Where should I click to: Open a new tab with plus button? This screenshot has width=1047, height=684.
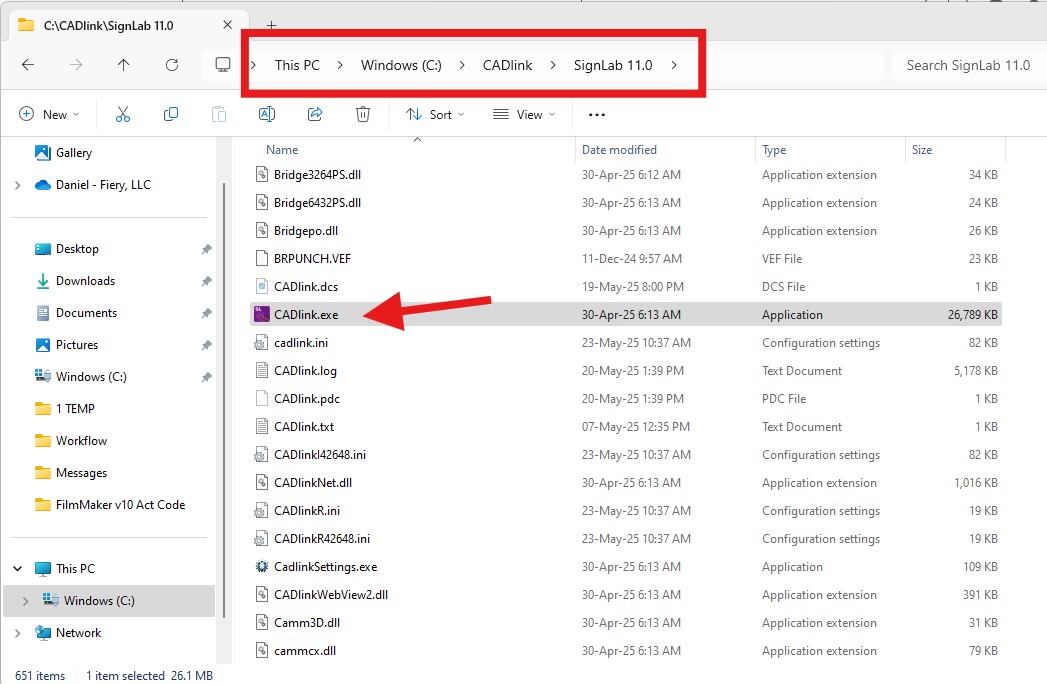click(x=271, y=25)
